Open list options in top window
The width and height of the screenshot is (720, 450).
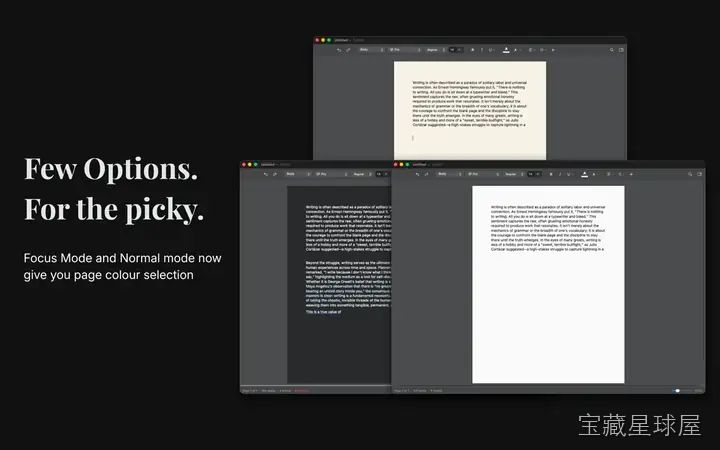pos(542,50)
